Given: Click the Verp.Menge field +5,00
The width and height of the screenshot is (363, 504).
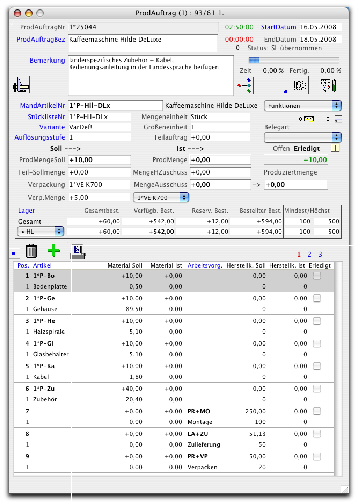Looking at the screenshot, I should (99, 197).
